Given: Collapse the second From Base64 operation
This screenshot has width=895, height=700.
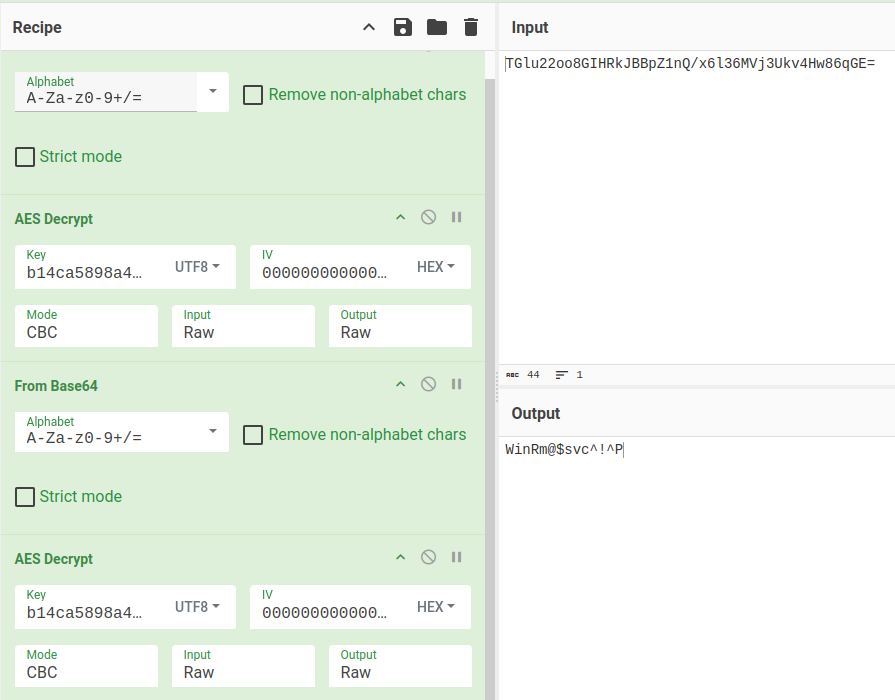Looking at the screenshot, I should [400, 385].
